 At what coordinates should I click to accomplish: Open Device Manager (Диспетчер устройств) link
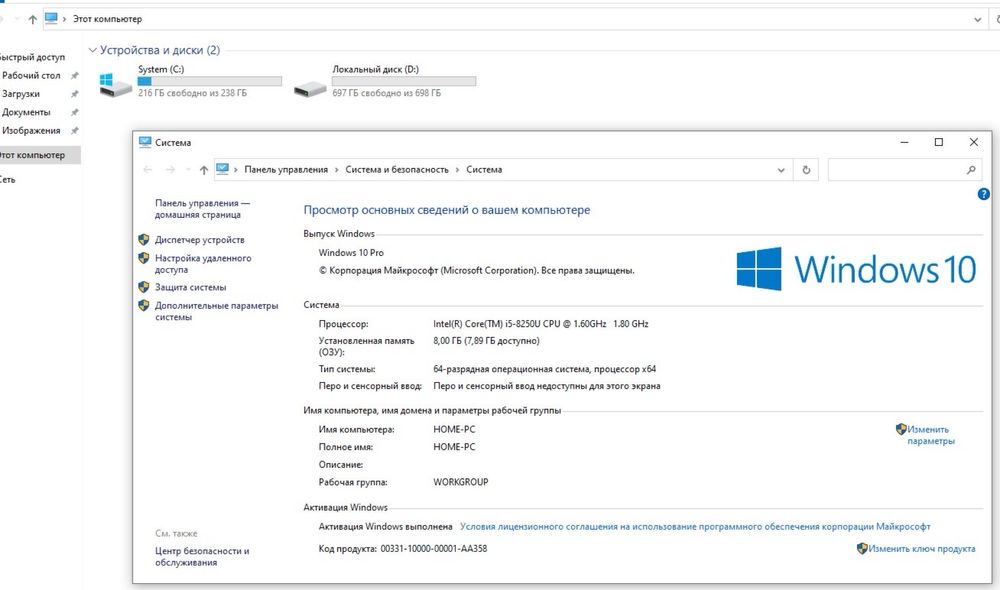[200, 240]
